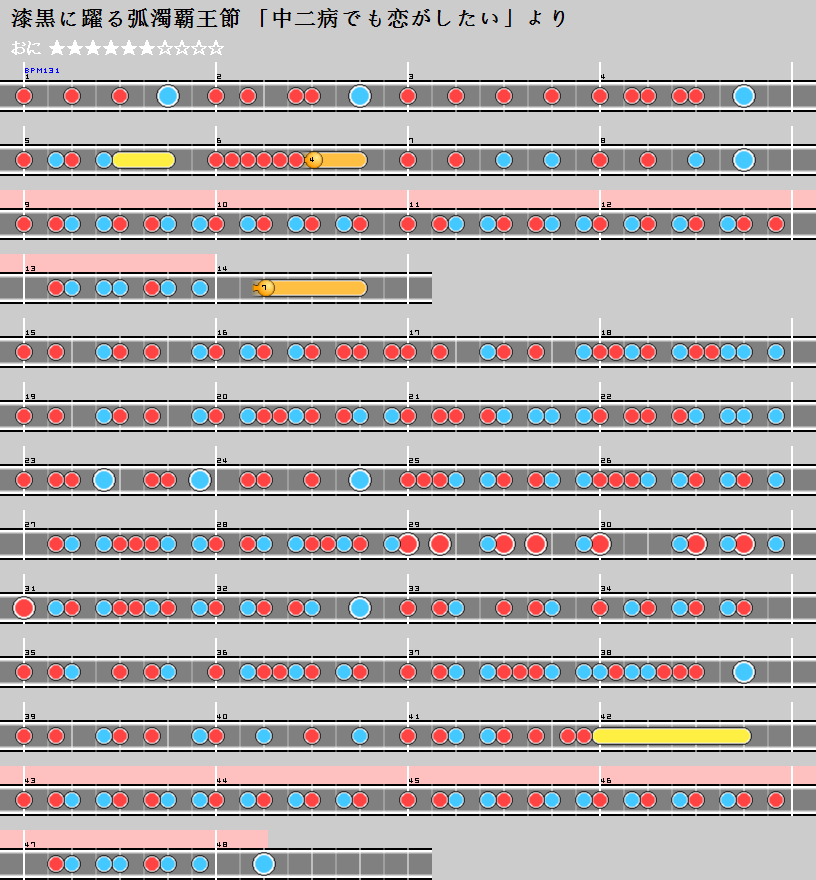Click the large blue note ending measure 8
The height and width of the screenshot is (880, 816).
(744, 160)
